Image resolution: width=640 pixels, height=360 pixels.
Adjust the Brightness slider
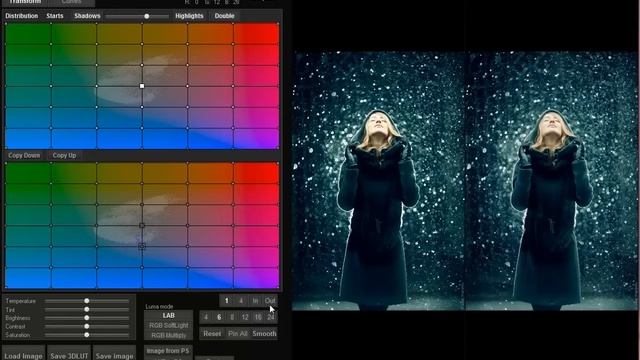tap(87, 318)
